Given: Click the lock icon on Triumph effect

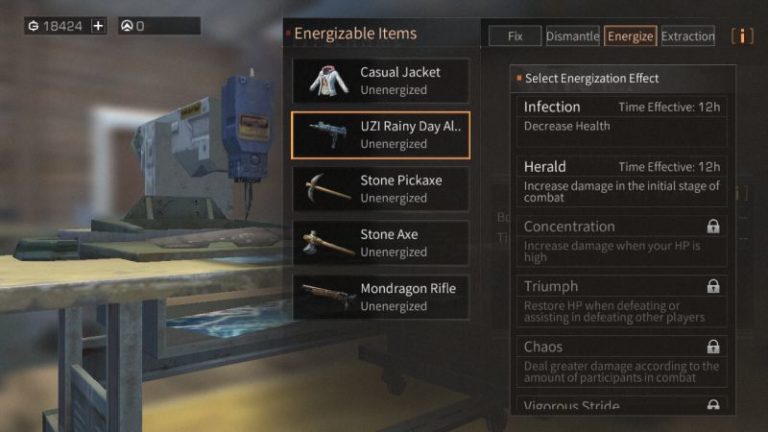Looking at the screenshot, I should (713, 286).
